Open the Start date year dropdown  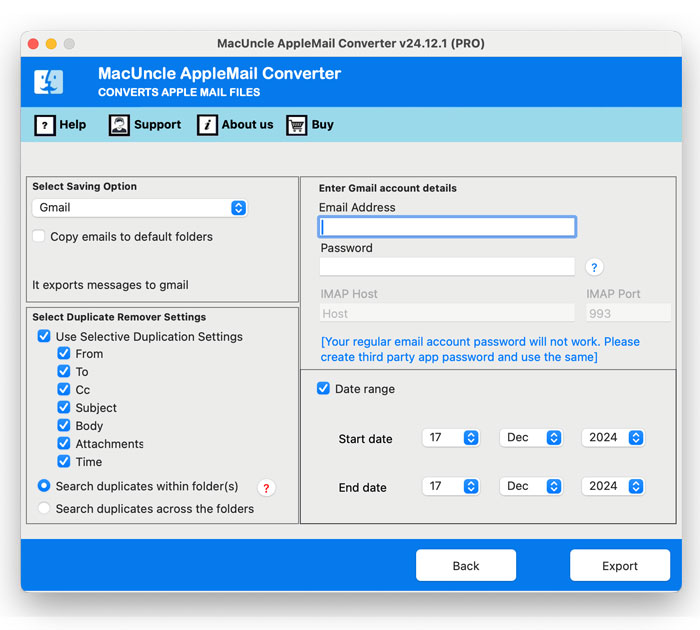[x=612, y=438]
